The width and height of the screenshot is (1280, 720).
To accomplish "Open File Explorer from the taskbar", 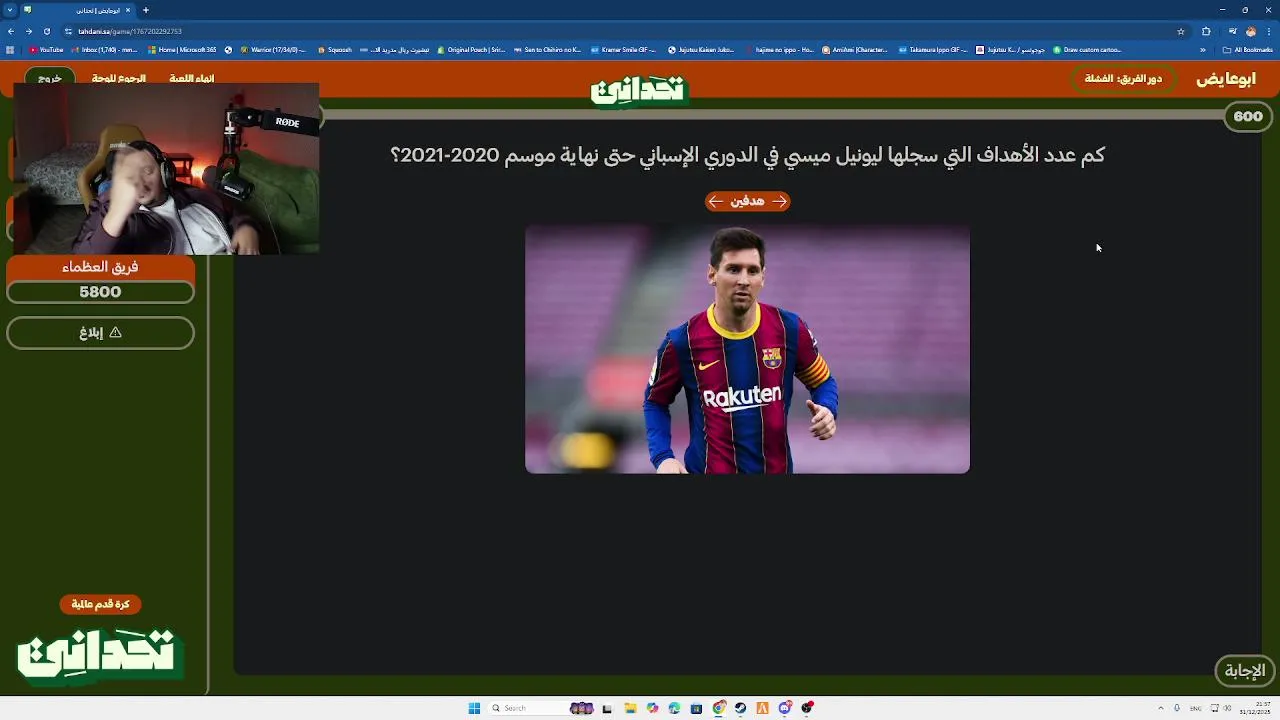I will click(x=630, y=708).
